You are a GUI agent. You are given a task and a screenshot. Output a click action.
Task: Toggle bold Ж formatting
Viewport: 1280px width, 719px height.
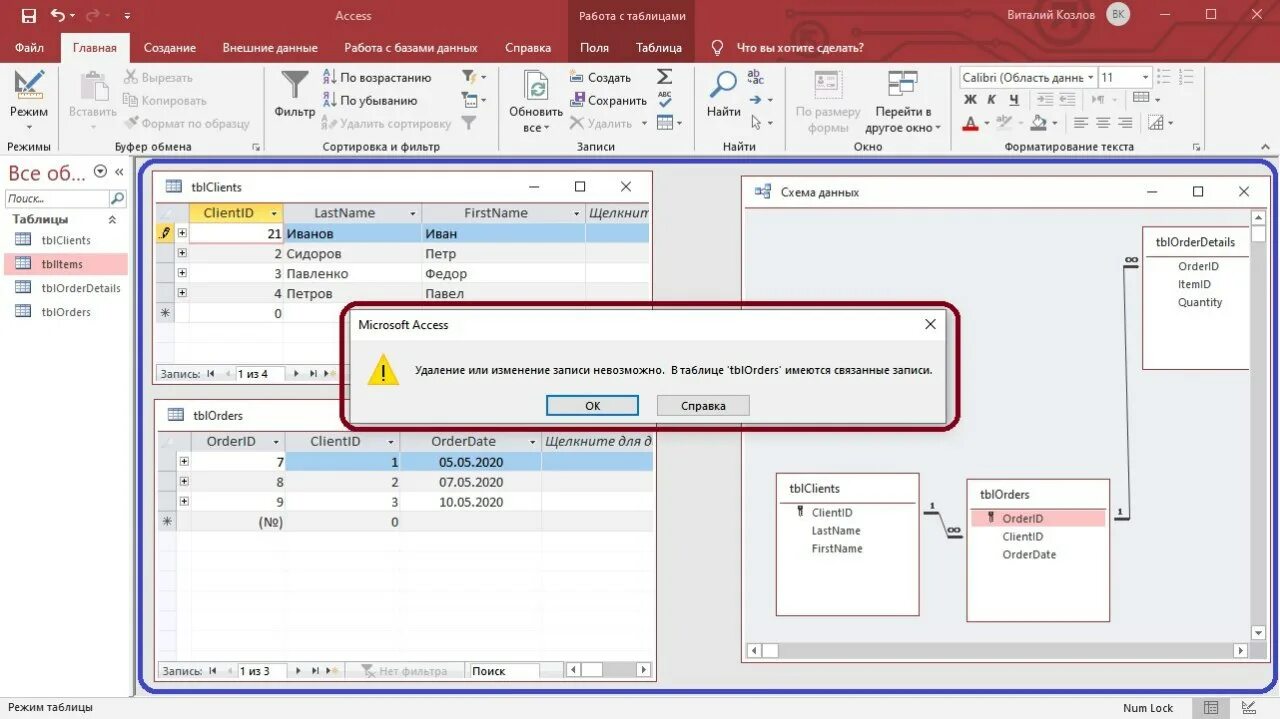(x=970, y=100)
